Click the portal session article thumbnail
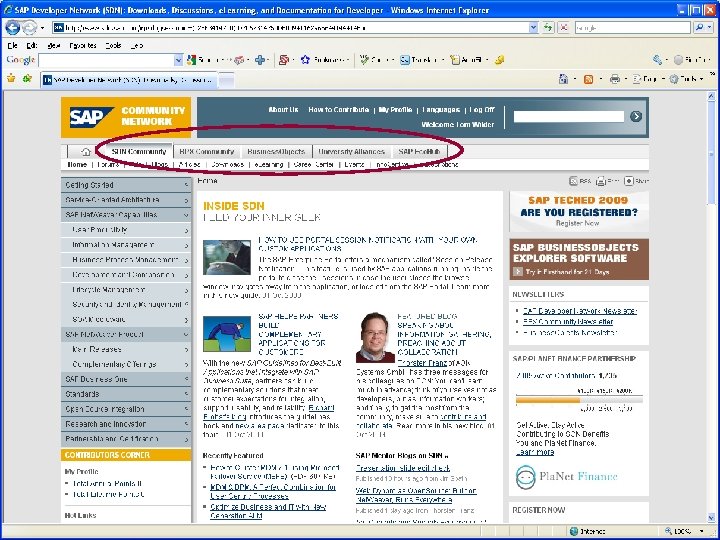This screenshot has width=720, height=540. (x=227, y=257)
